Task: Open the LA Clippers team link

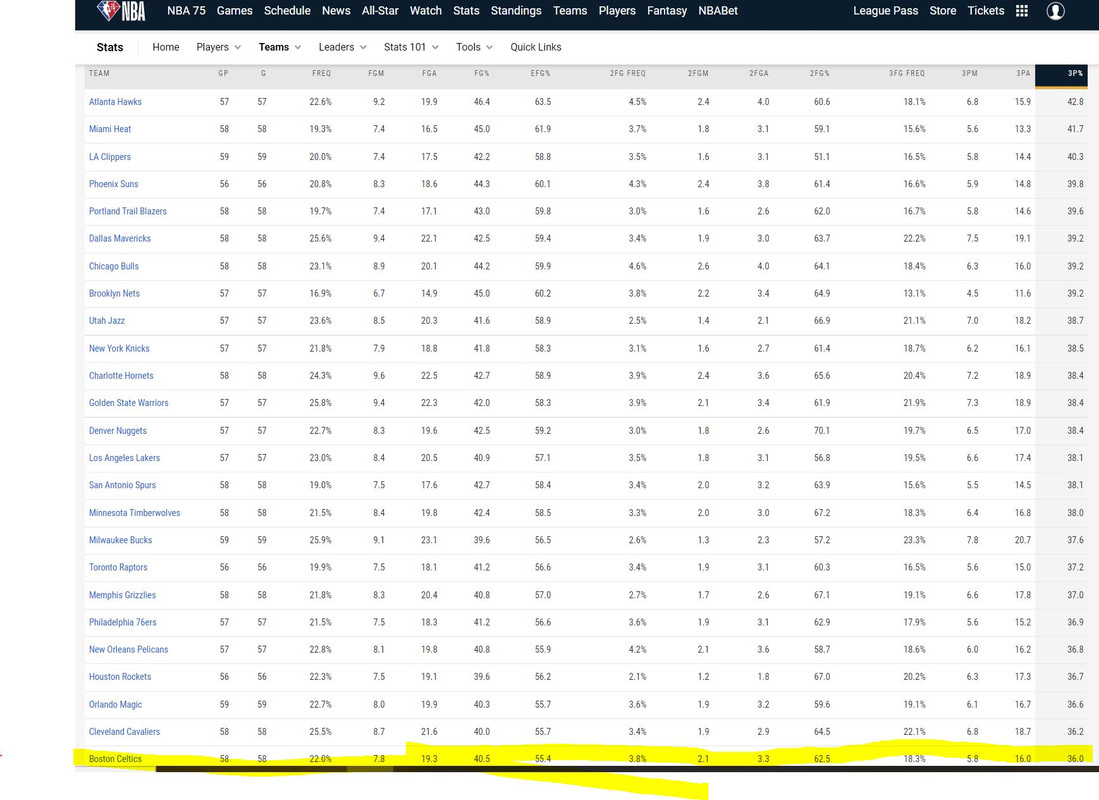Action: [109, 156]
